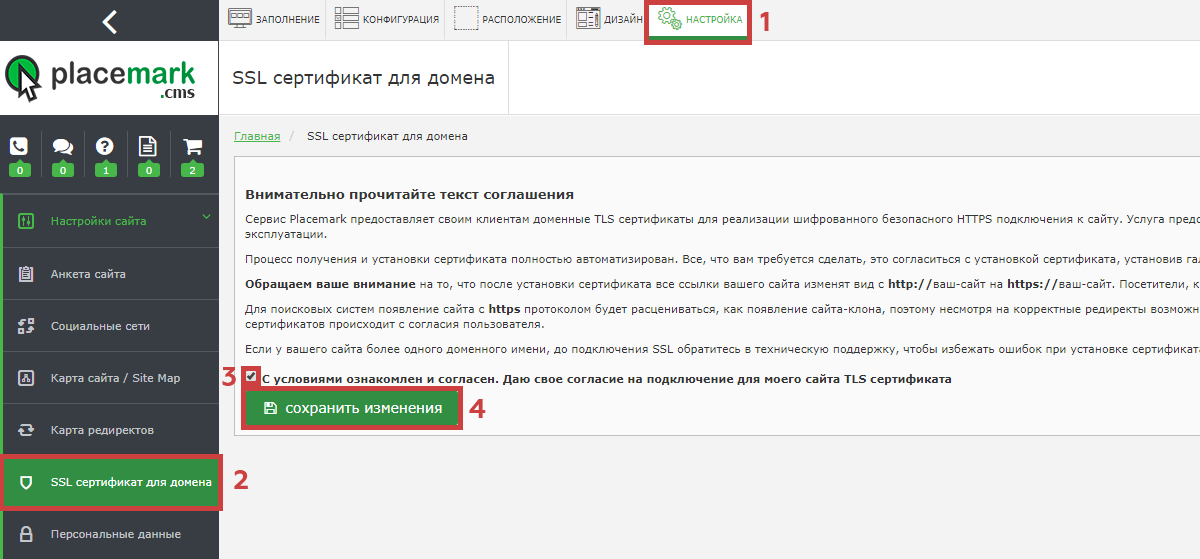
Task: Click the heading Внимательно прочитайте текст соглашения
Action: pos(410,194)
